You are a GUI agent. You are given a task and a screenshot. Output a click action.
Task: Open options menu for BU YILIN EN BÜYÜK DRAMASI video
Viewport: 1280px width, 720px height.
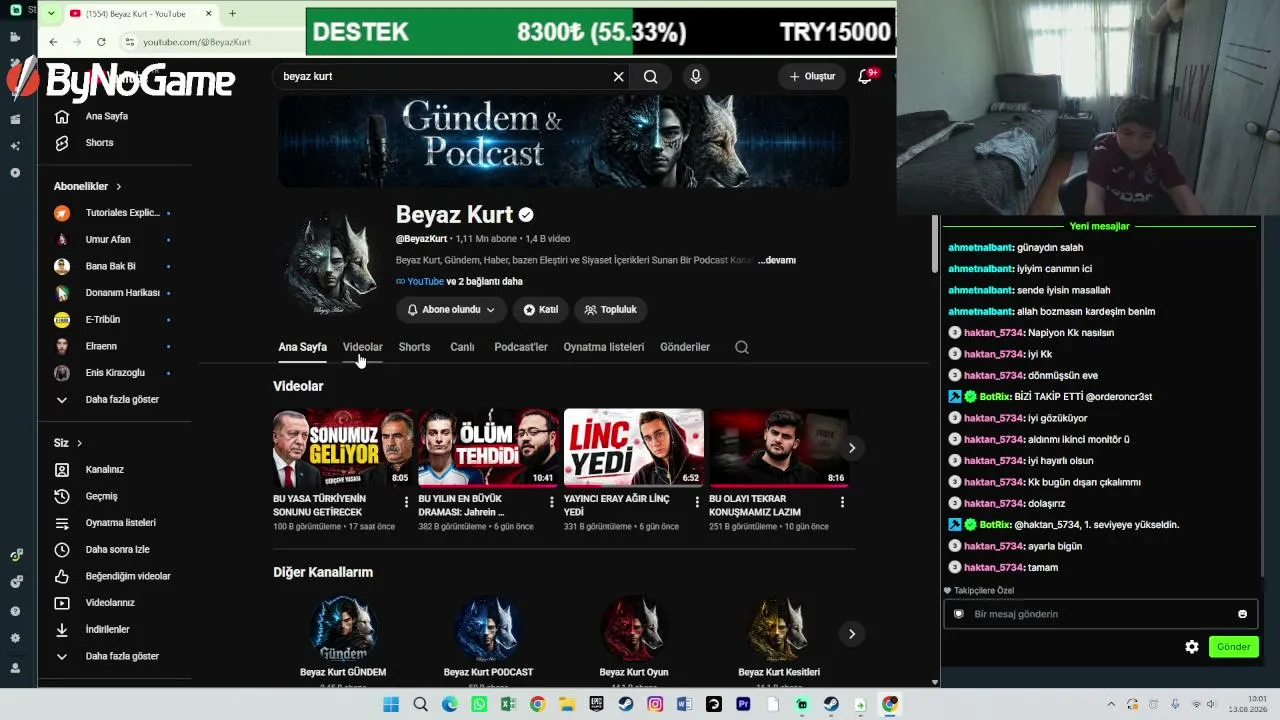click(x=552, y=502)
